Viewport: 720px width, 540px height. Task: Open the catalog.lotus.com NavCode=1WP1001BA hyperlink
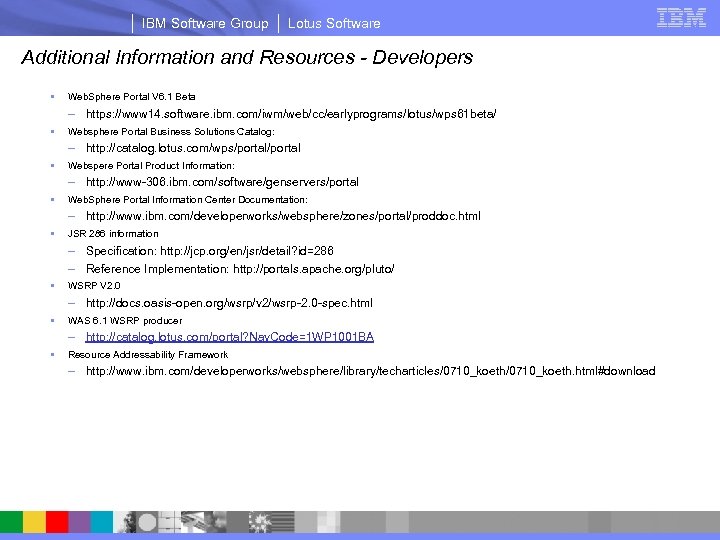pyautogui.click(x=230, y=337)
